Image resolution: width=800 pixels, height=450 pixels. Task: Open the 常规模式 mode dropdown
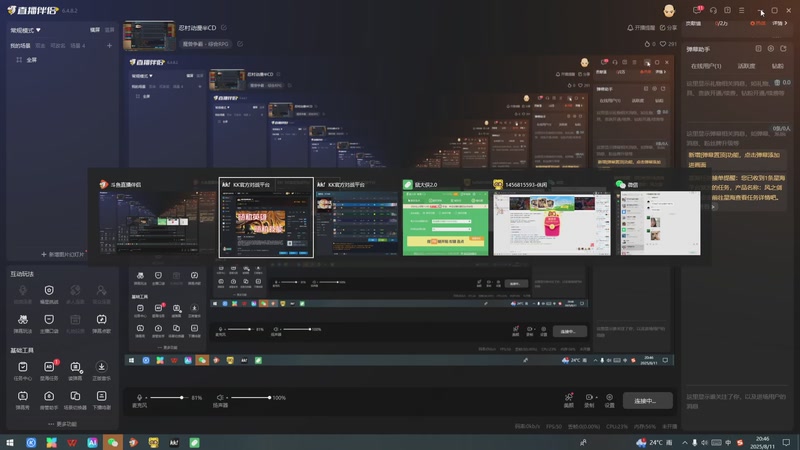pyautogui.click(x=26, y=30)
